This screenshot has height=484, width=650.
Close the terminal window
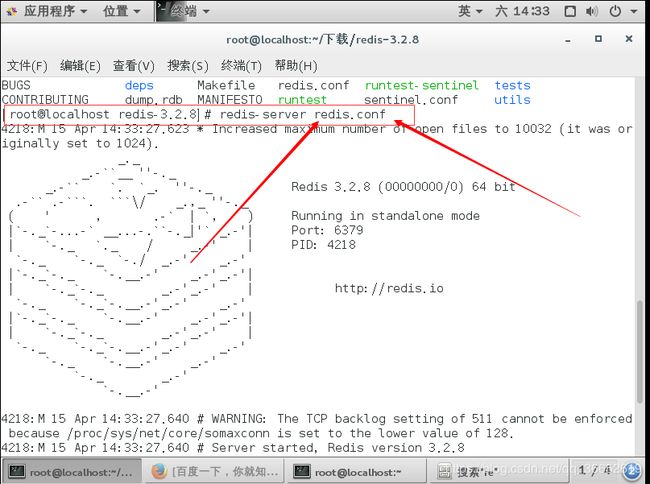[629, 39]
